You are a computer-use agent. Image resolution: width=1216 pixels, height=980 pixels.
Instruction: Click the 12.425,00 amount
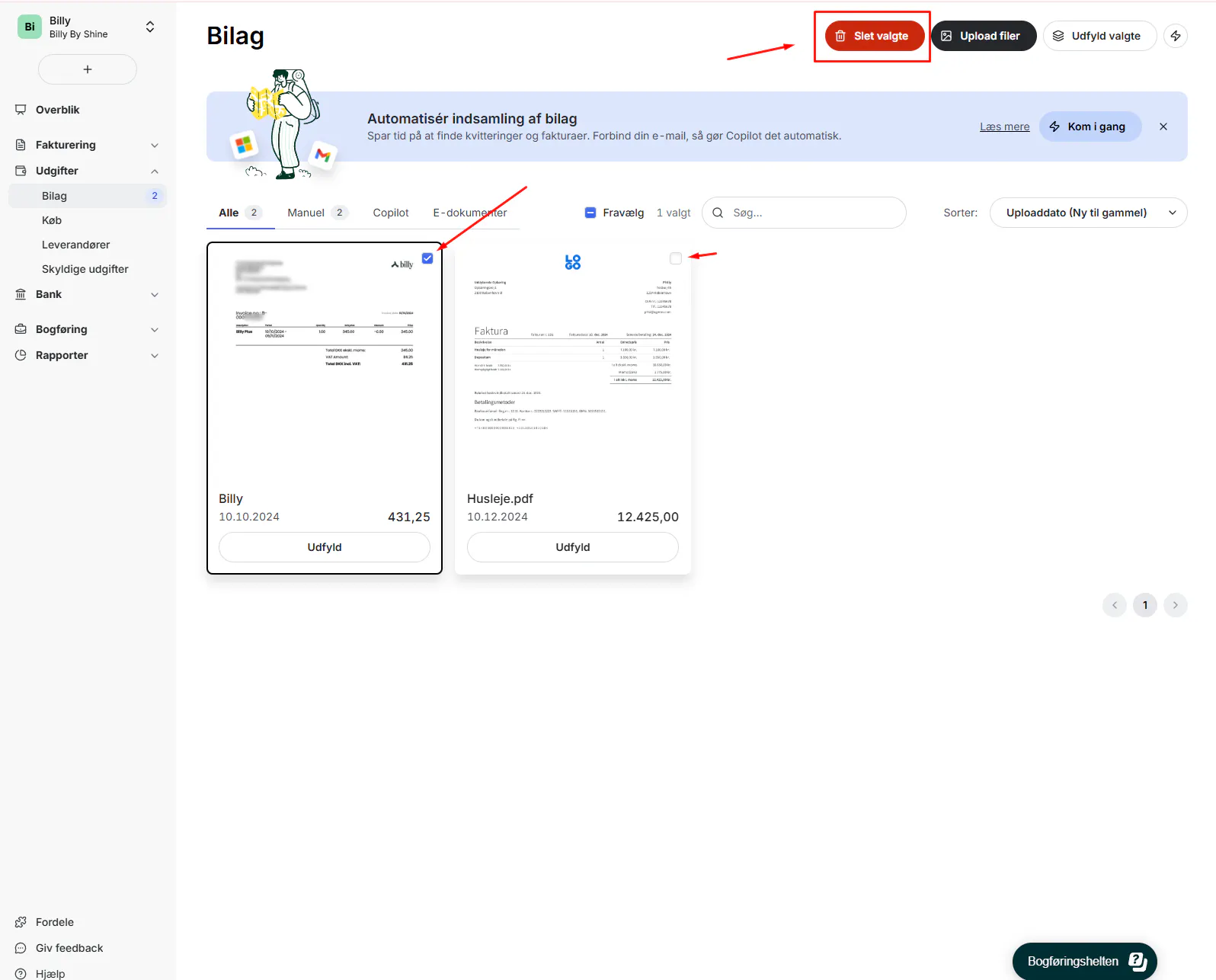tap(648, 517)
